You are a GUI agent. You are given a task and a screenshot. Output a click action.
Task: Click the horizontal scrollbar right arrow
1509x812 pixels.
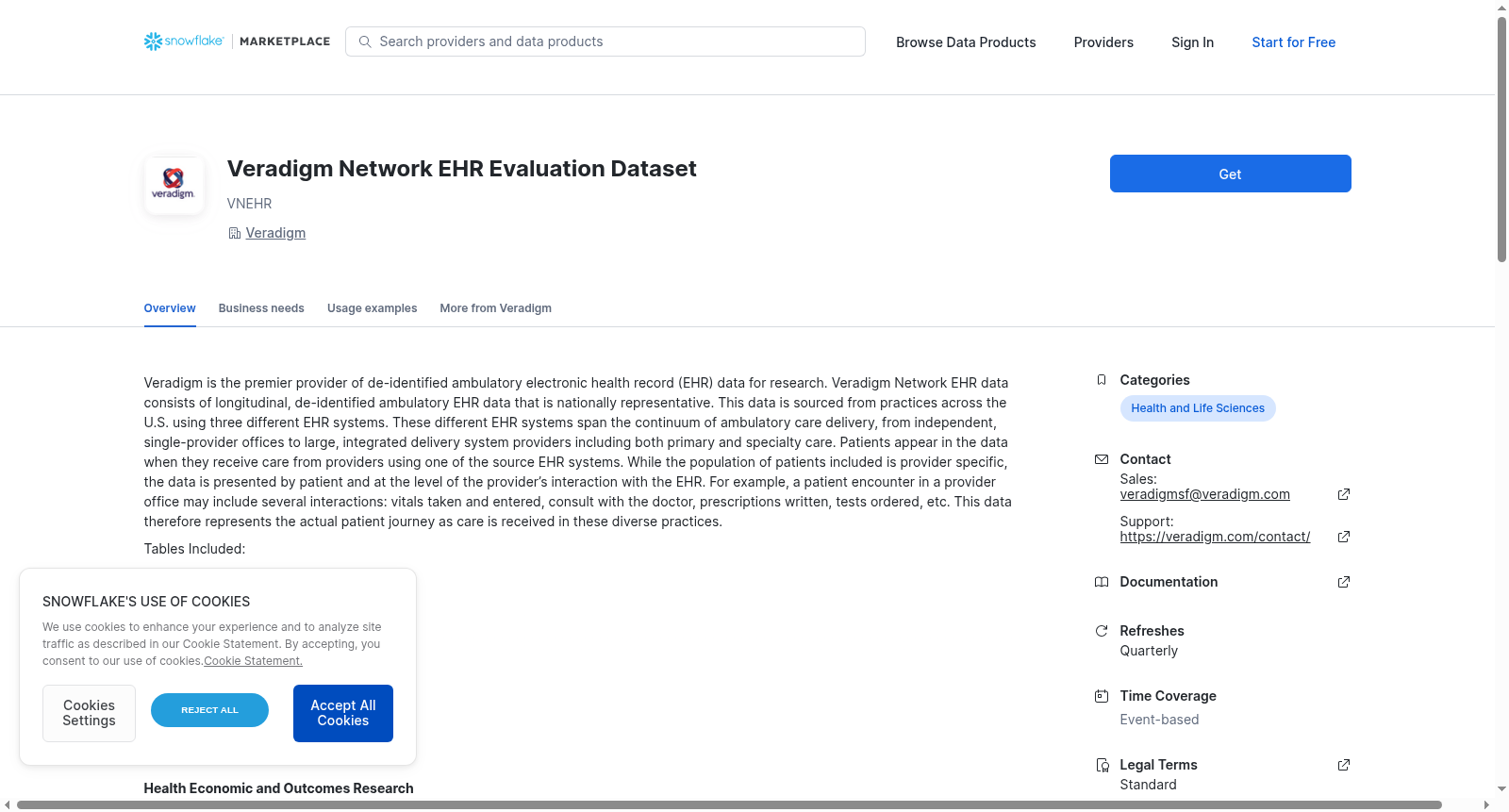click(1487, 804)
